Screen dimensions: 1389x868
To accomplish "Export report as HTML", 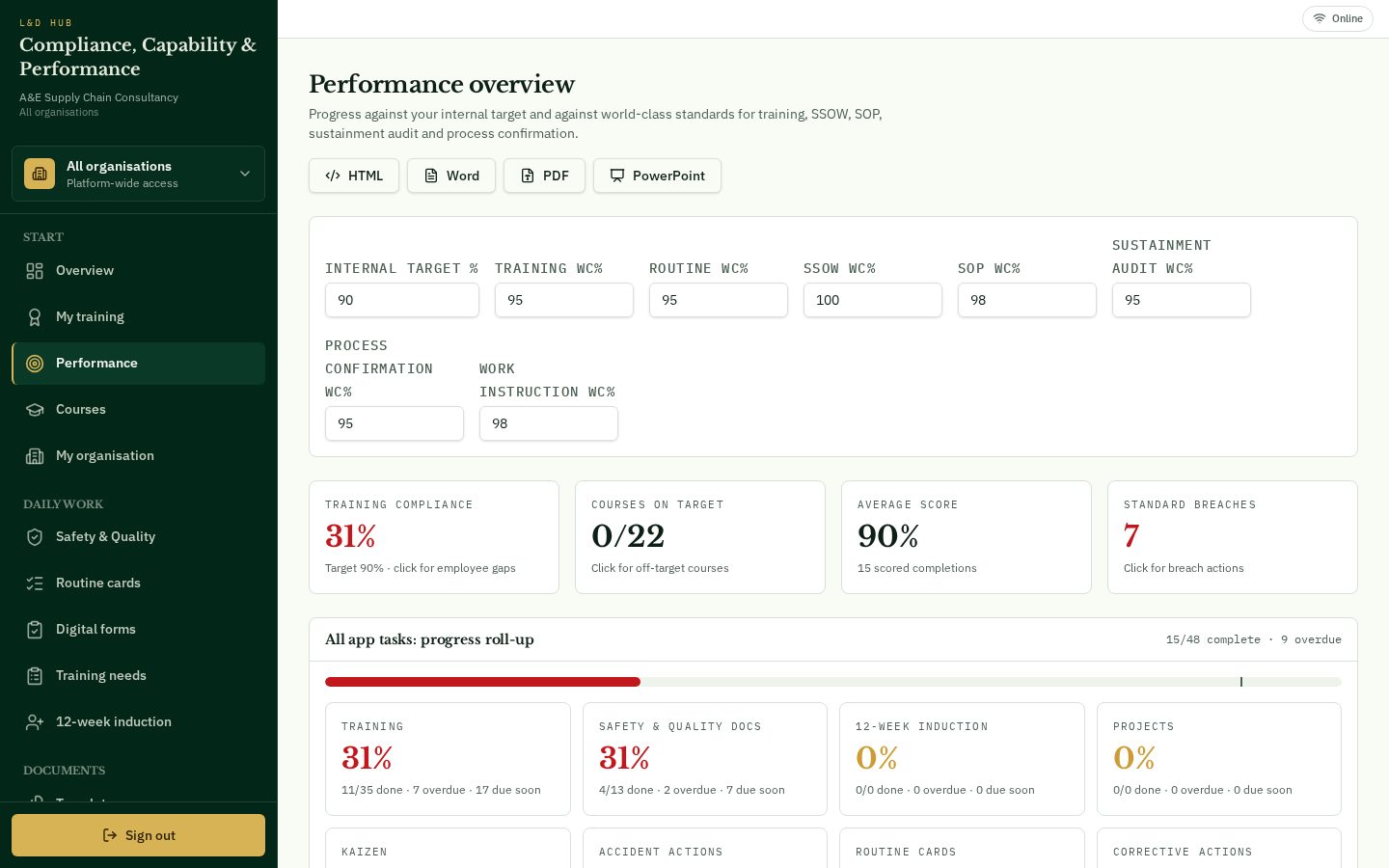I will point(354,176).
